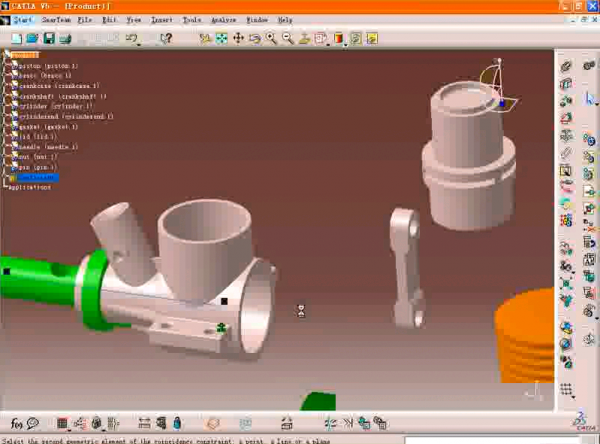Click the isometric quick view cube icon
This screenshot has width=600, height=444.
(x=320, y=38)
